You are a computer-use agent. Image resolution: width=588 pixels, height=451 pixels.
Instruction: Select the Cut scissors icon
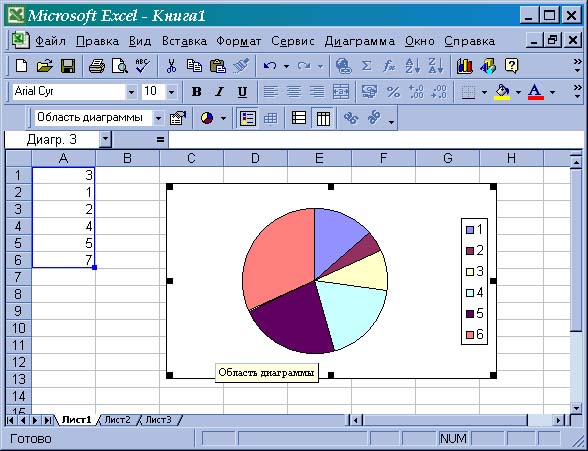click(x=171, y=66)
